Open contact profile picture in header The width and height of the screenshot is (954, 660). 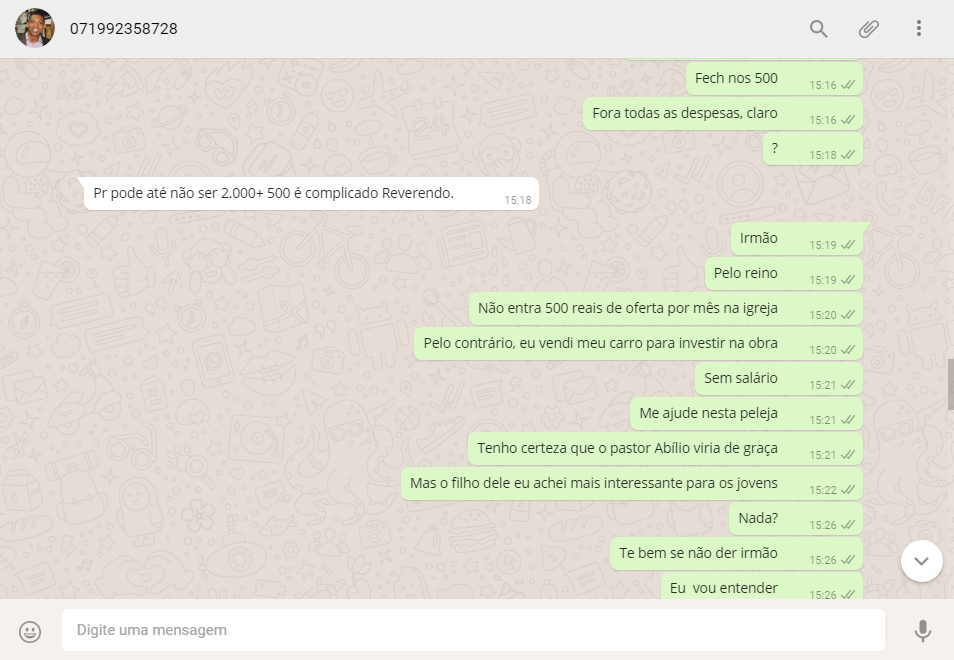click(x=35, y=28)
